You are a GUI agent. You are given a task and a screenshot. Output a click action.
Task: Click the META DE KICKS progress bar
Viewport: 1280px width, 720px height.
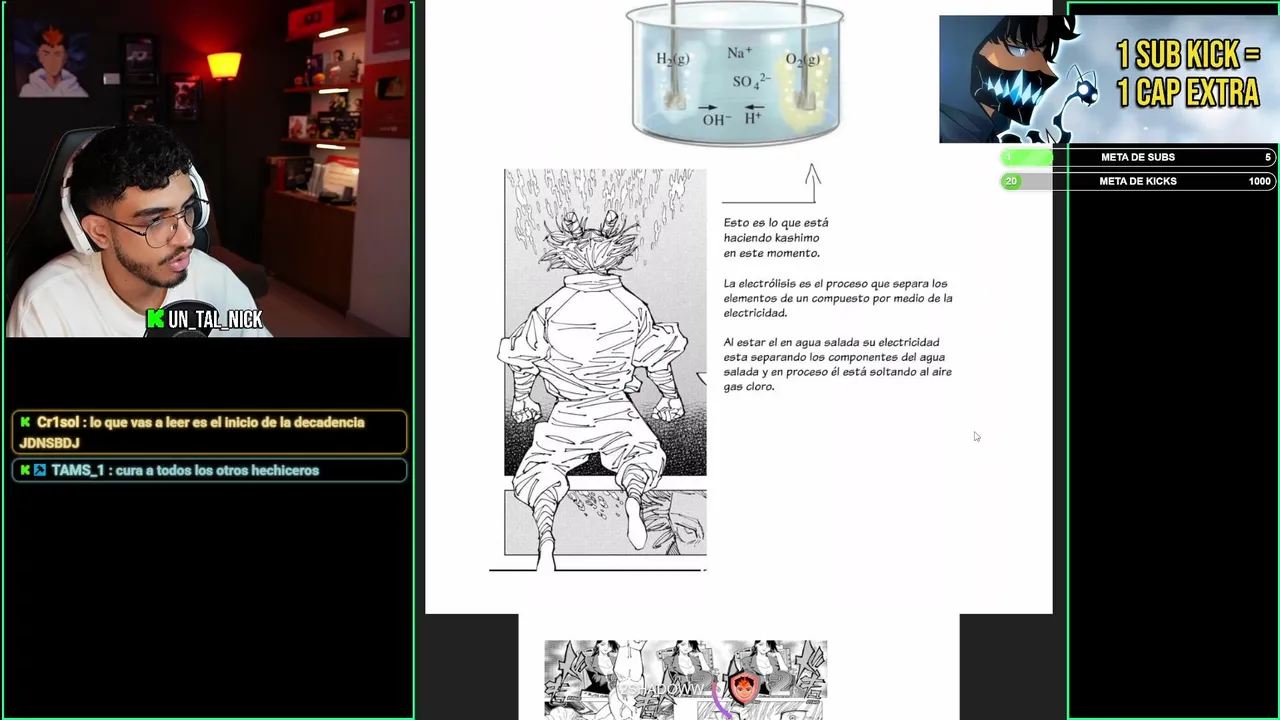pos(1137,181)
